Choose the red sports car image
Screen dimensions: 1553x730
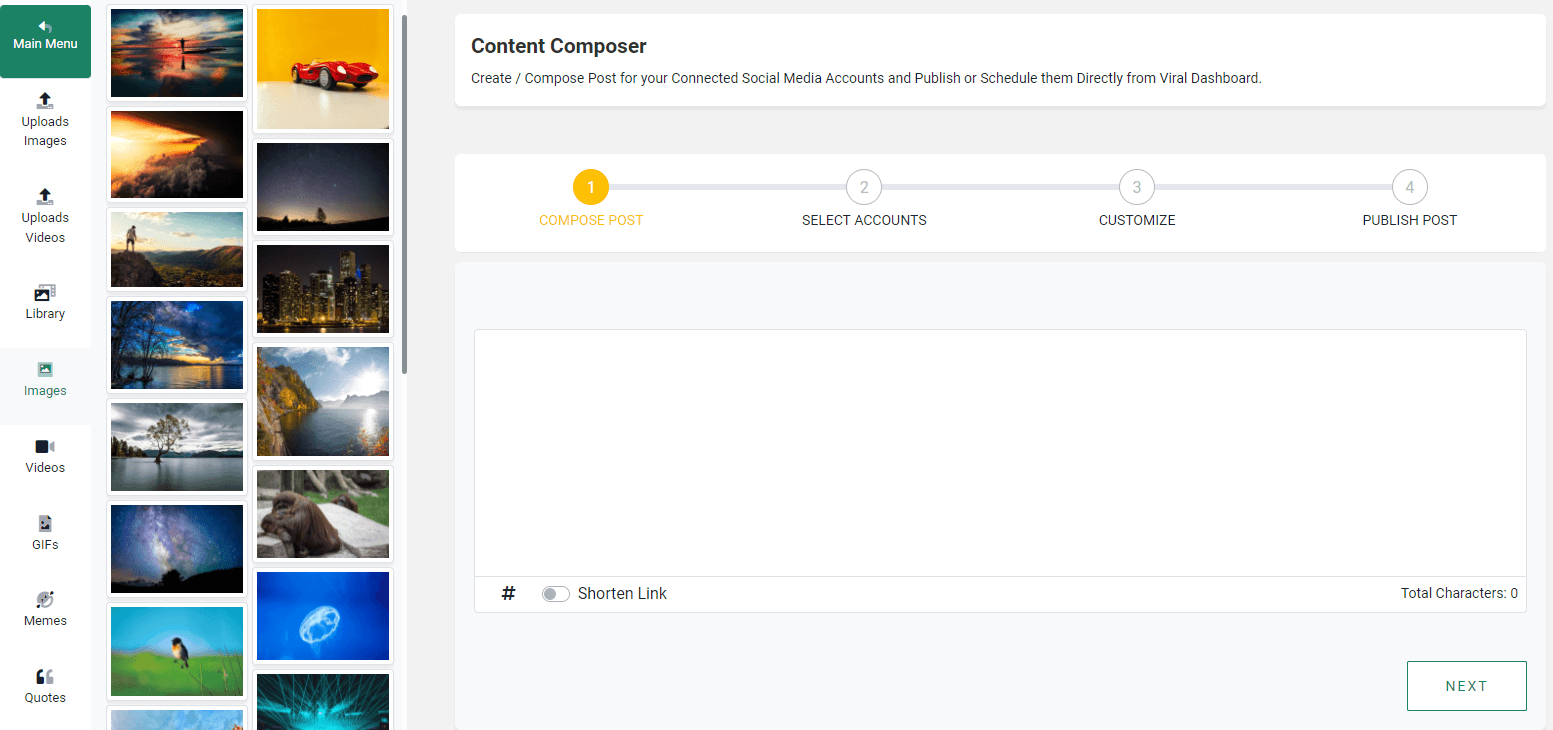click(x=323, y=69)
